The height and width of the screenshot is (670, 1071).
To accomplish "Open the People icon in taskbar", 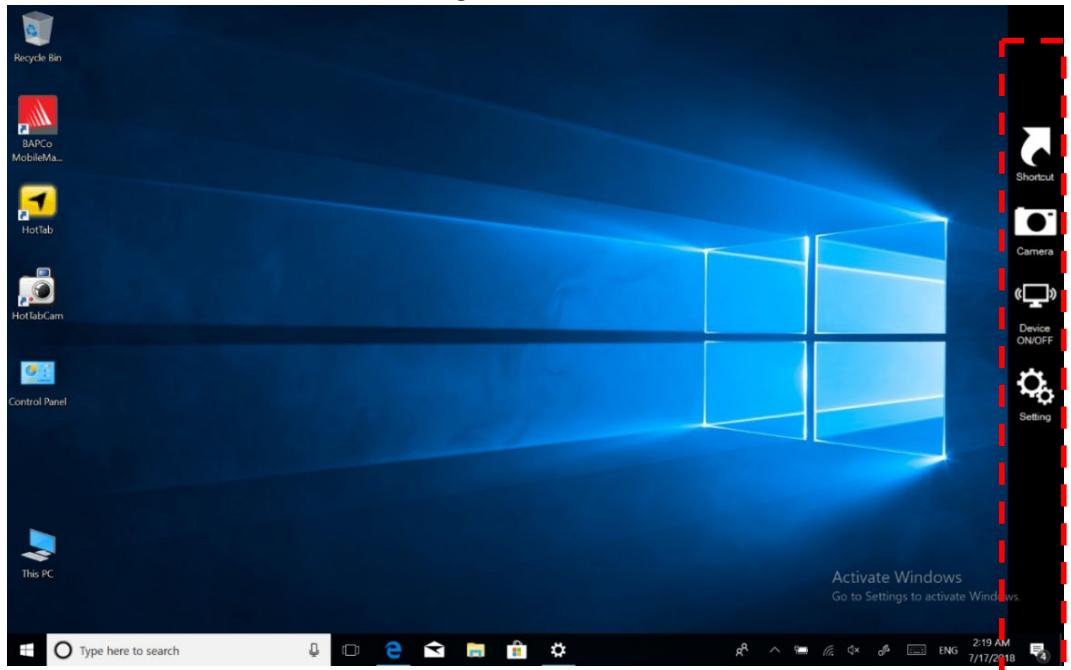I will click(x=742, y=650).
